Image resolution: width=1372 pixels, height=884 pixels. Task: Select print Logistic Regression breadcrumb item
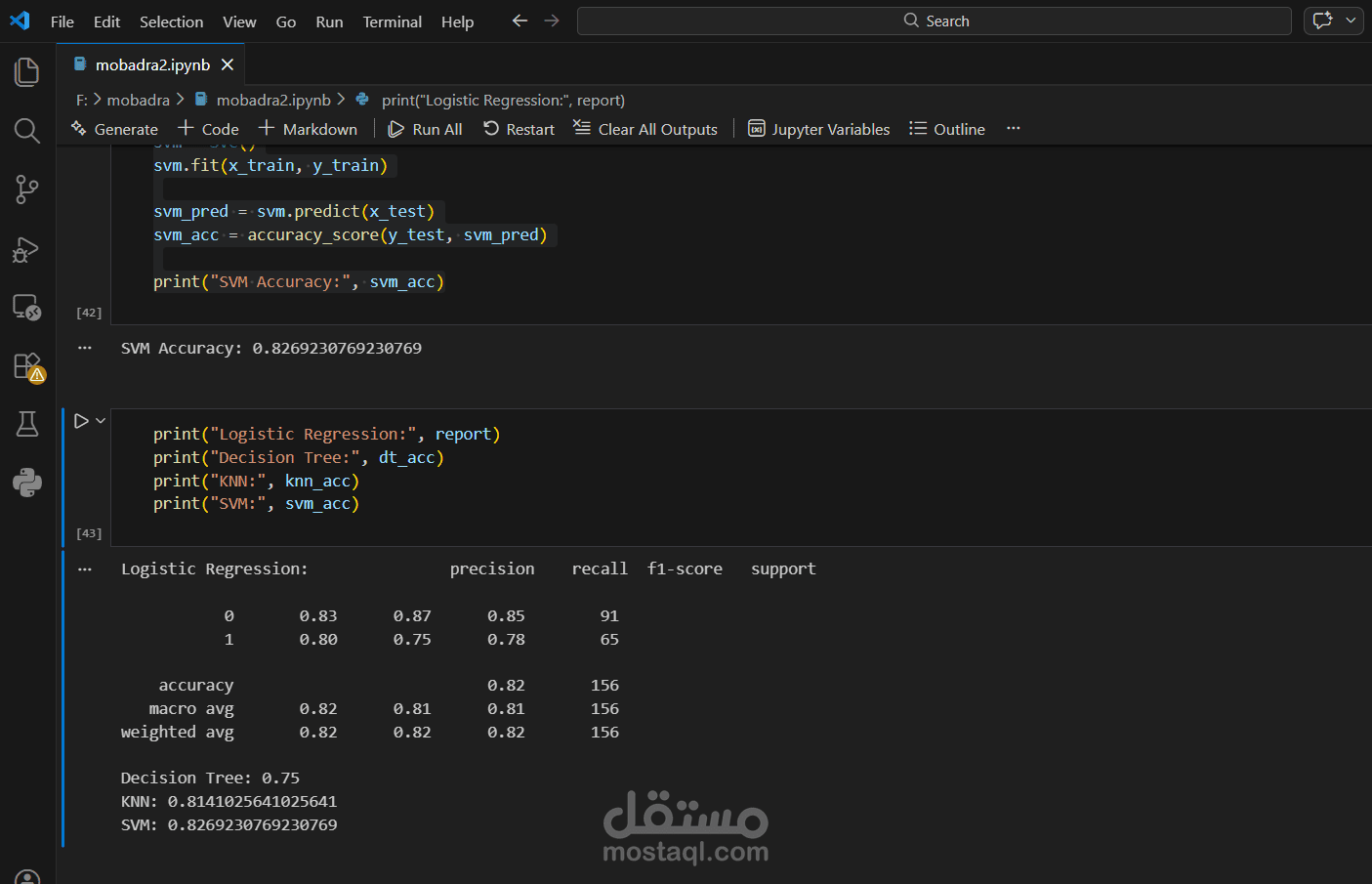(492, 100)
